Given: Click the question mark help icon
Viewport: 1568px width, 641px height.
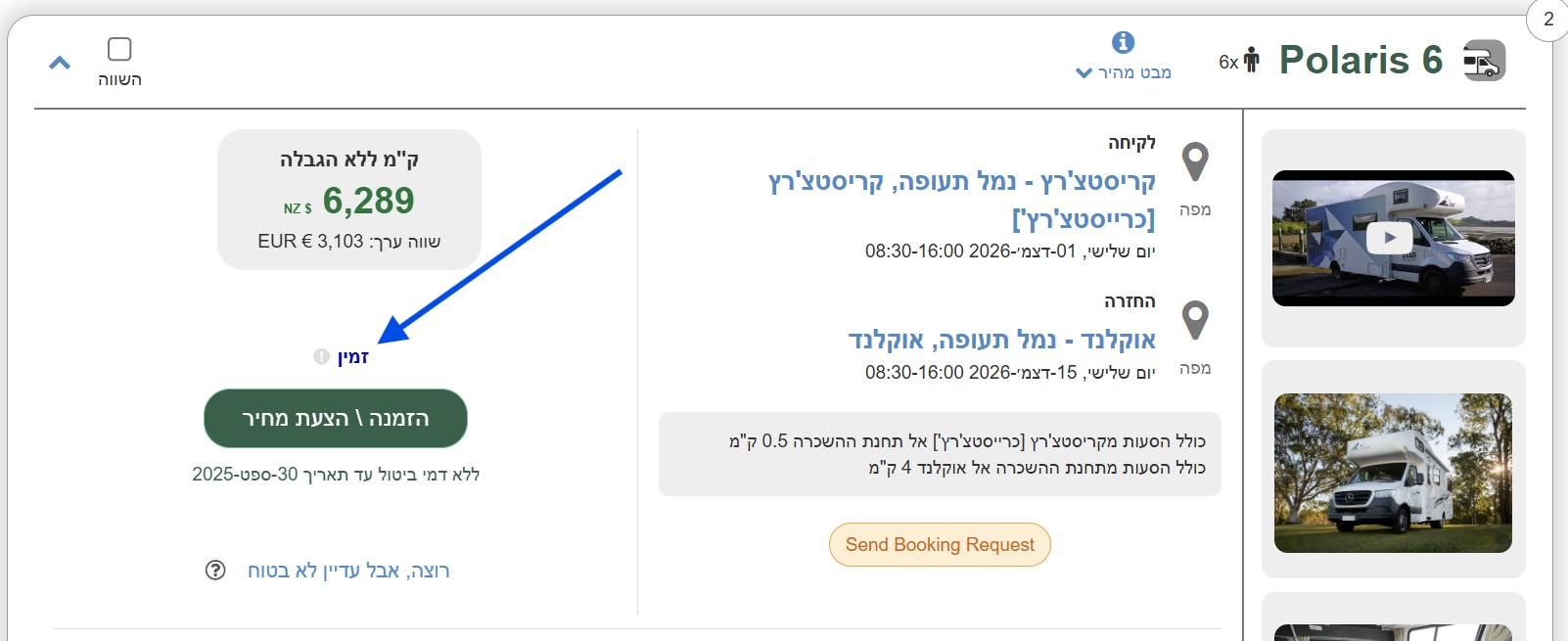Looking at the screenshot, I should [x=215, y=571].
